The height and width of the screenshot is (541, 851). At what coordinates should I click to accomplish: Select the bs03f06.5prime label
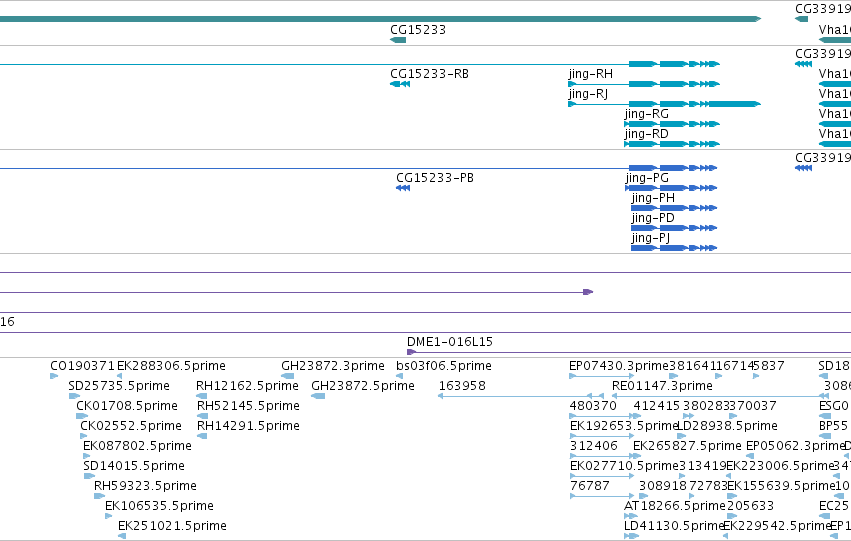(444, 366)
